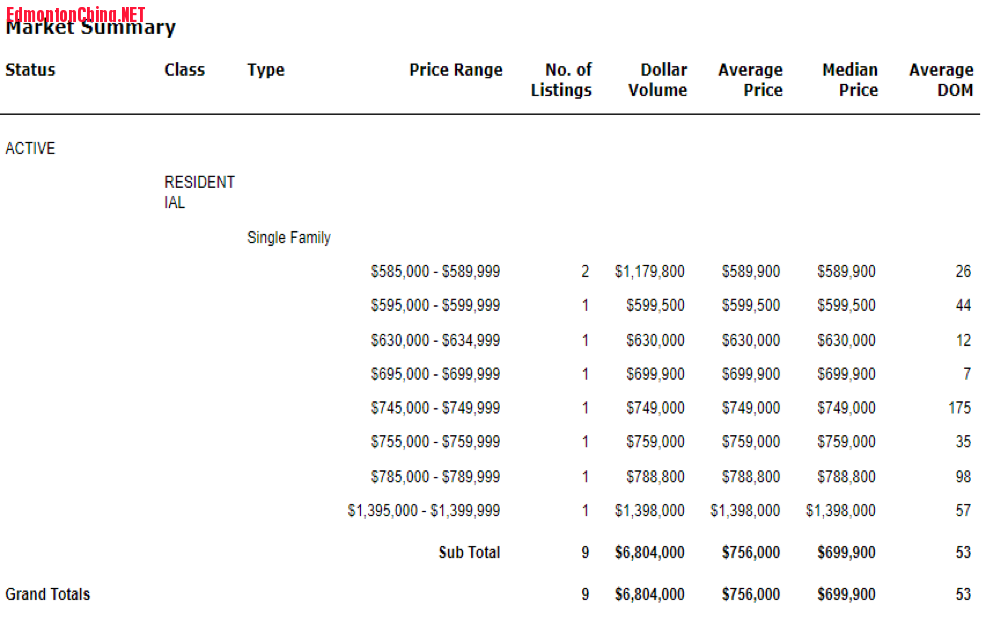
Task: Select the Average DOM column header
Action: coord(941,80)
